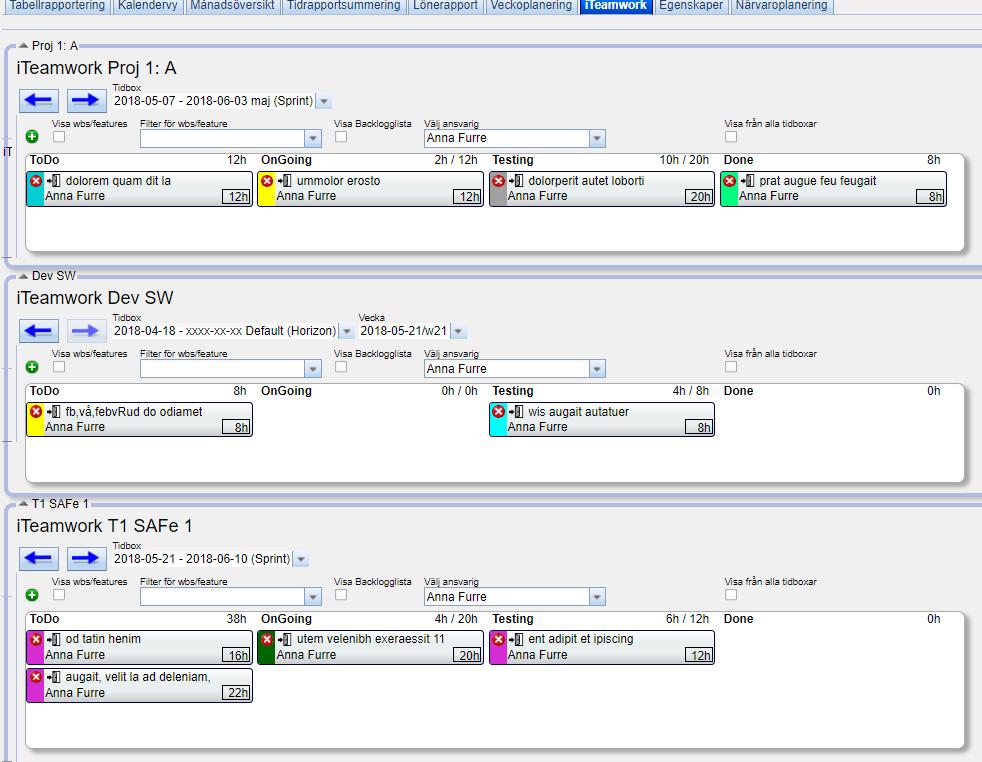
Task: Click the 22h box on 'augait, velit la ad deleniam'
Action: 237,692
